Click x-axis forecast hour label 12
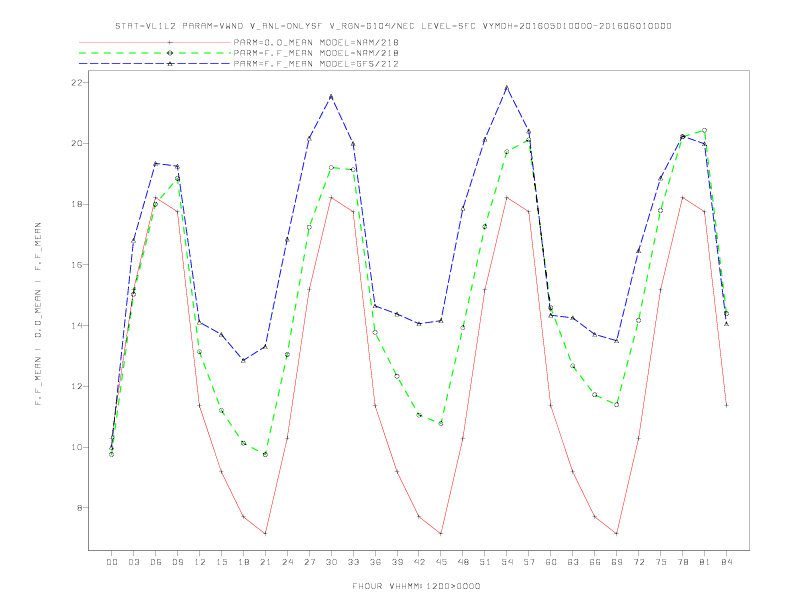 tap(200, 562)
